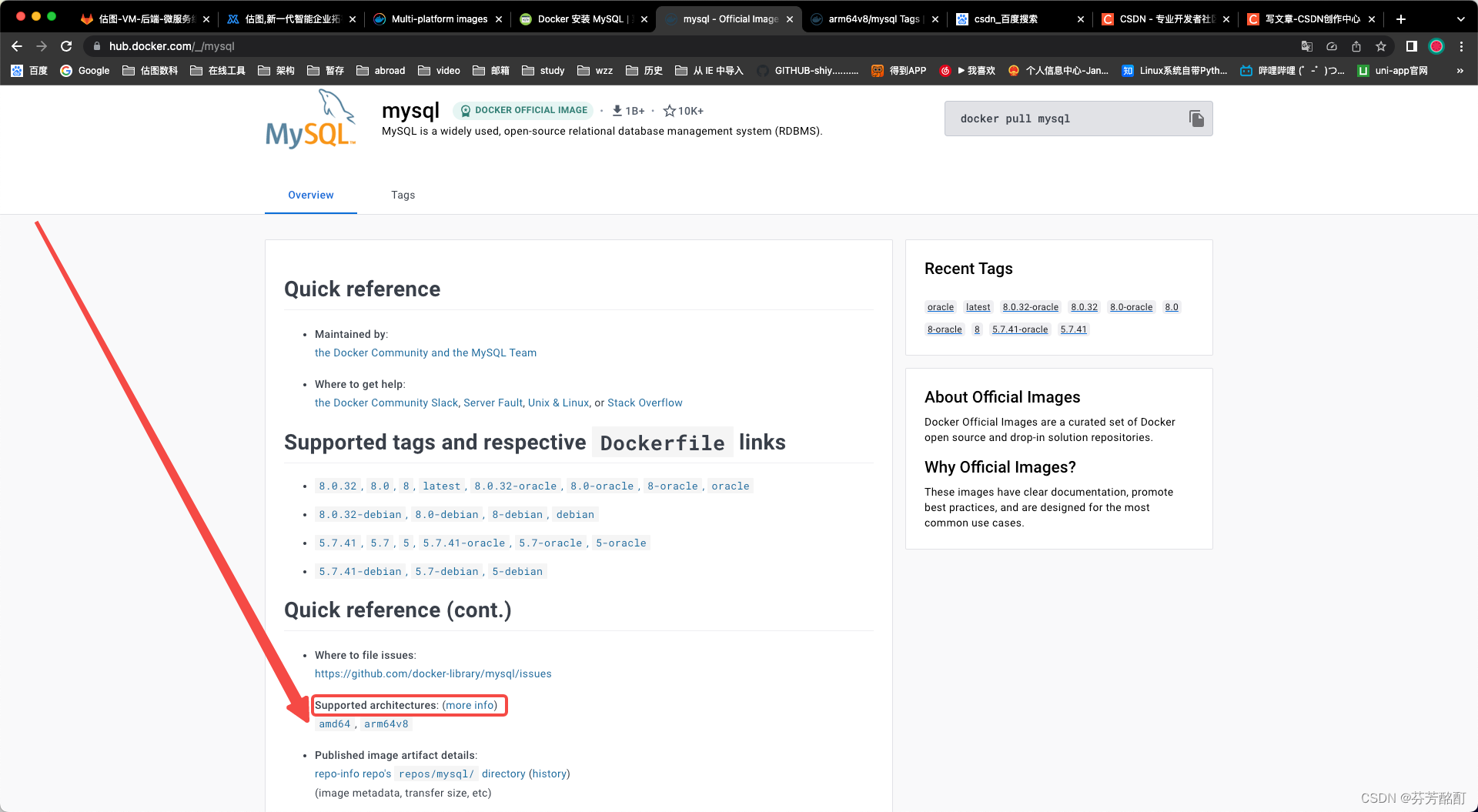Reload the page with refresh icon

[66, 46]
